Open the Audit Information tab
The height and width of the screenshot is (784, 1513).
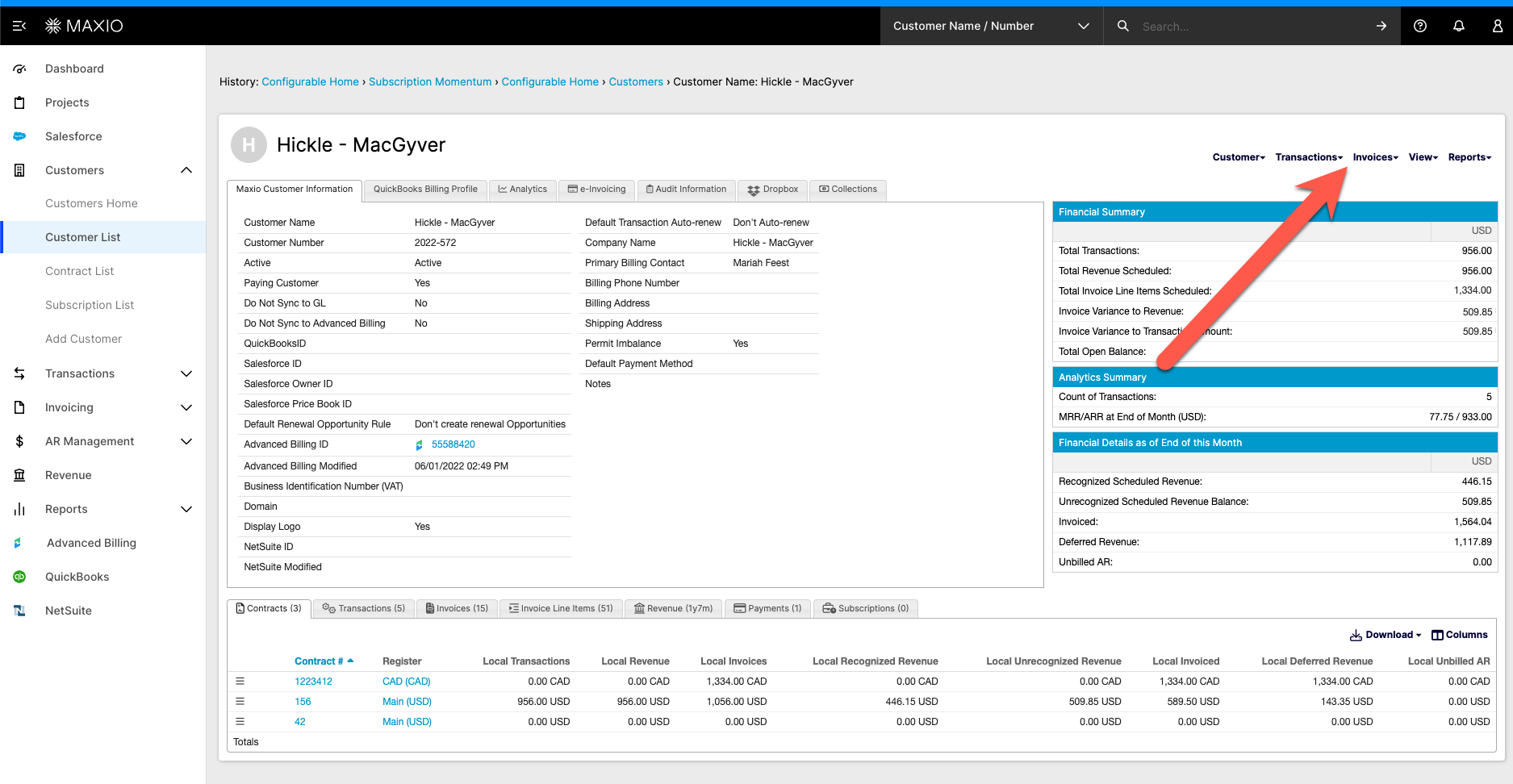(686, 190)
